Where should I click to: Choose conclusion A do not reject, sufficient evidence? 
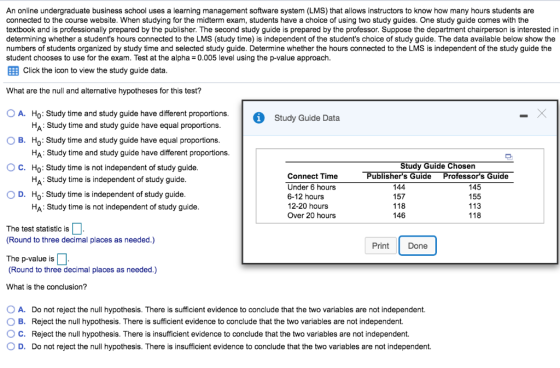pos(11,309)
